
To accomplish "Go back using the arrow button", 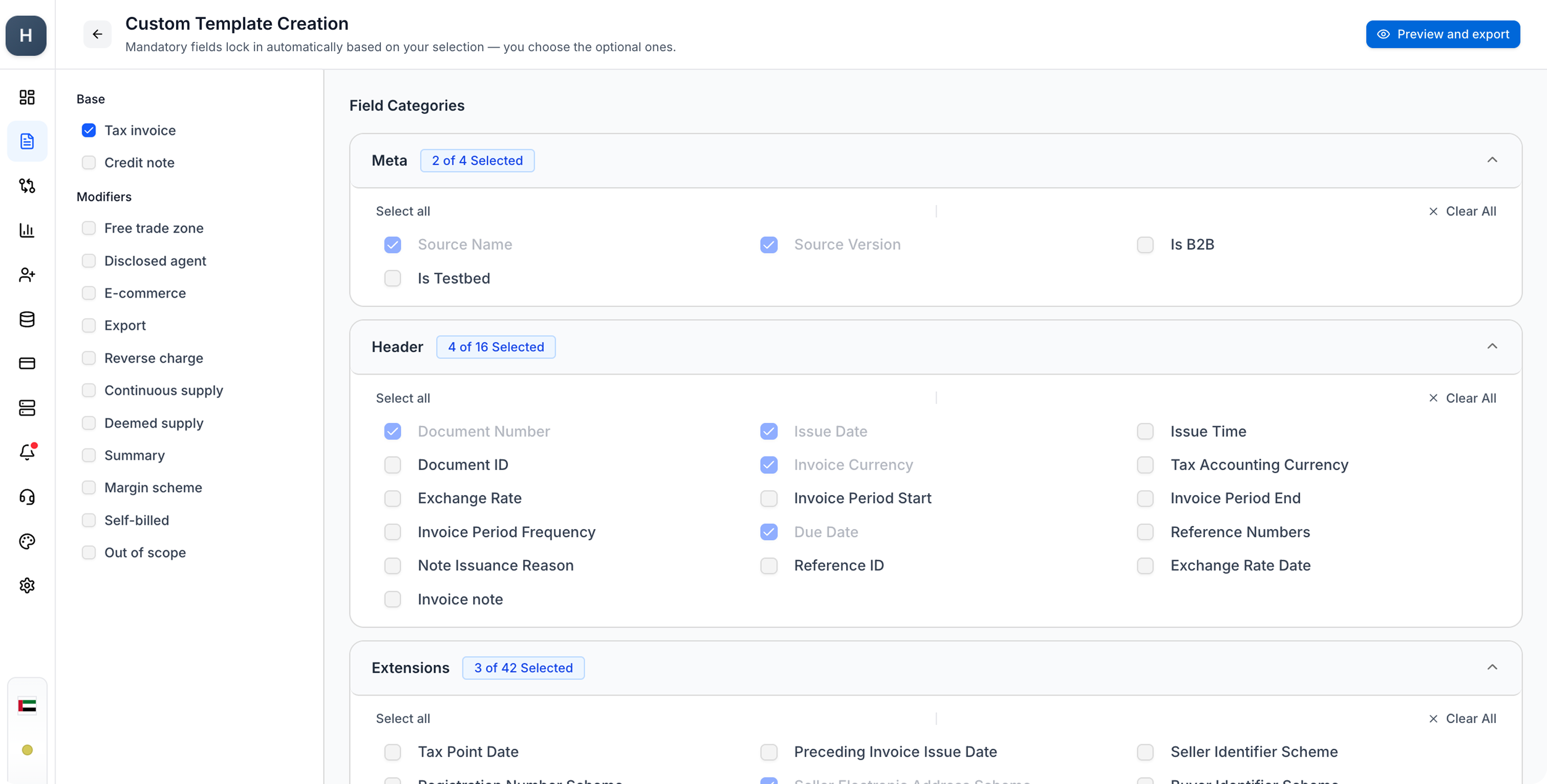I will (x=97, y=34).
